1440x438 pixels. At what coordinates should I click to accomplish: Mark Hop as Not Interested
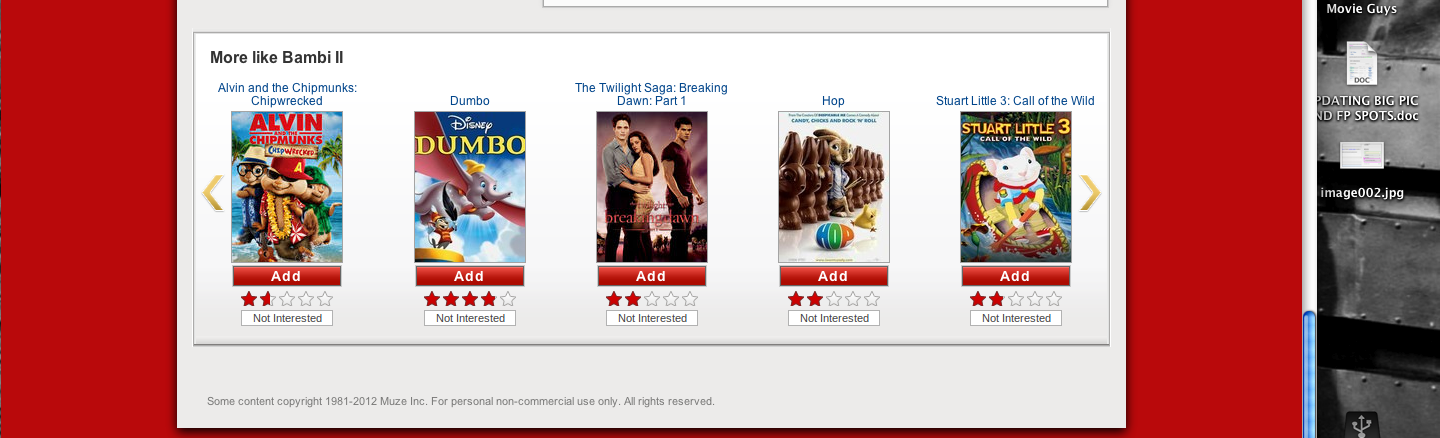pyautogui.click(x=834, y=318)
